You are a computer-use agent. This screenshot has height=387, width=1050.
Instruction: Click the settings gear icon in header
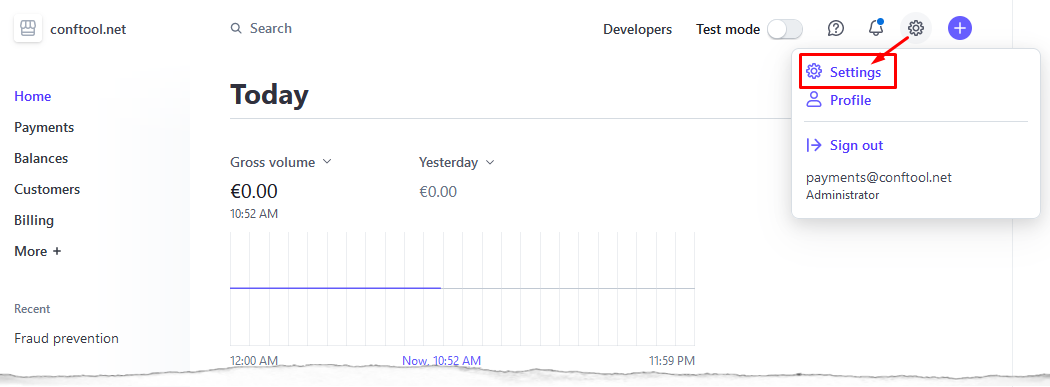click(x=915, y=28)
